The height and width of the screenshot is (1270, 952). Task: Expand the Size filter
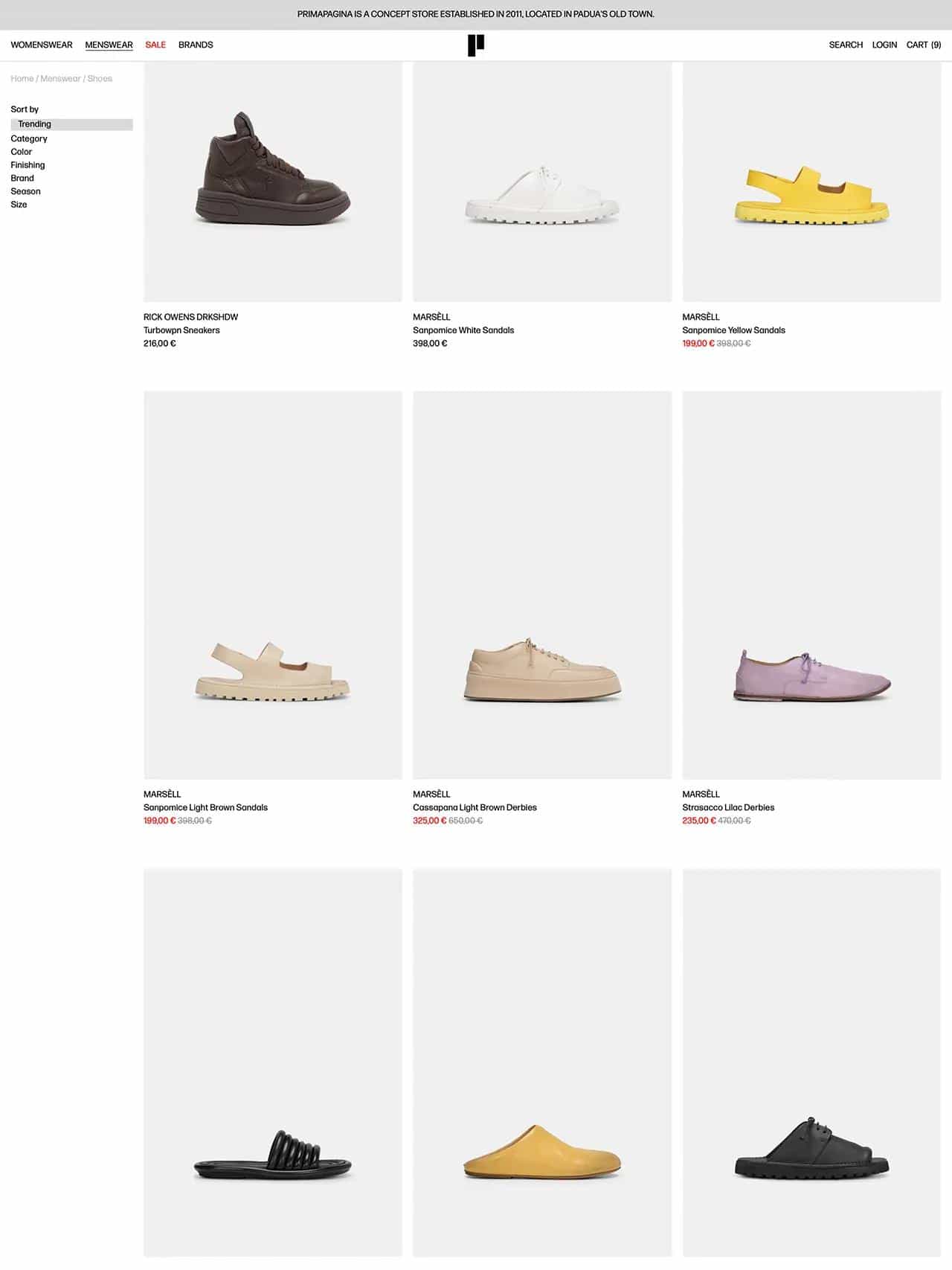tap(19, 205)
